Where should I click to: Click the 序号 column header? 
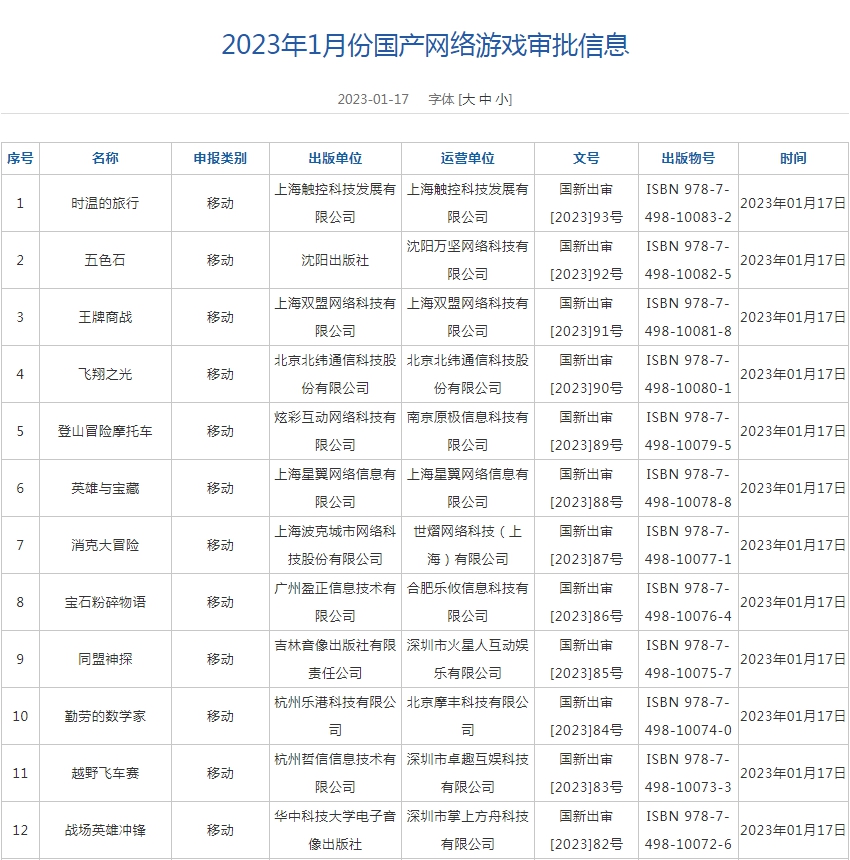20,159
